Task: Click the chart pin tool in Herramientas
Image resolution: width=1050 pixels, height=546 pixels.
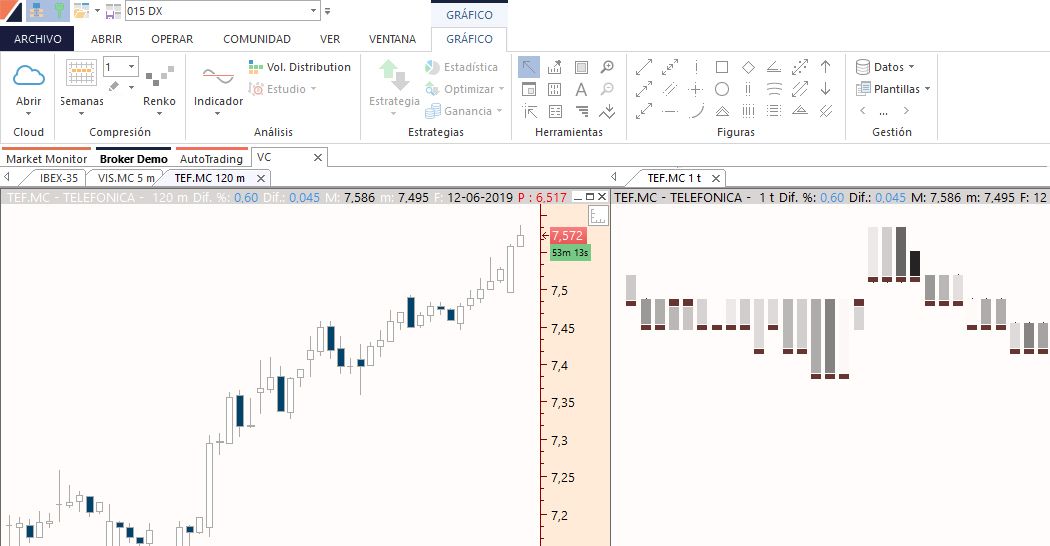Action: click(554, 67)
